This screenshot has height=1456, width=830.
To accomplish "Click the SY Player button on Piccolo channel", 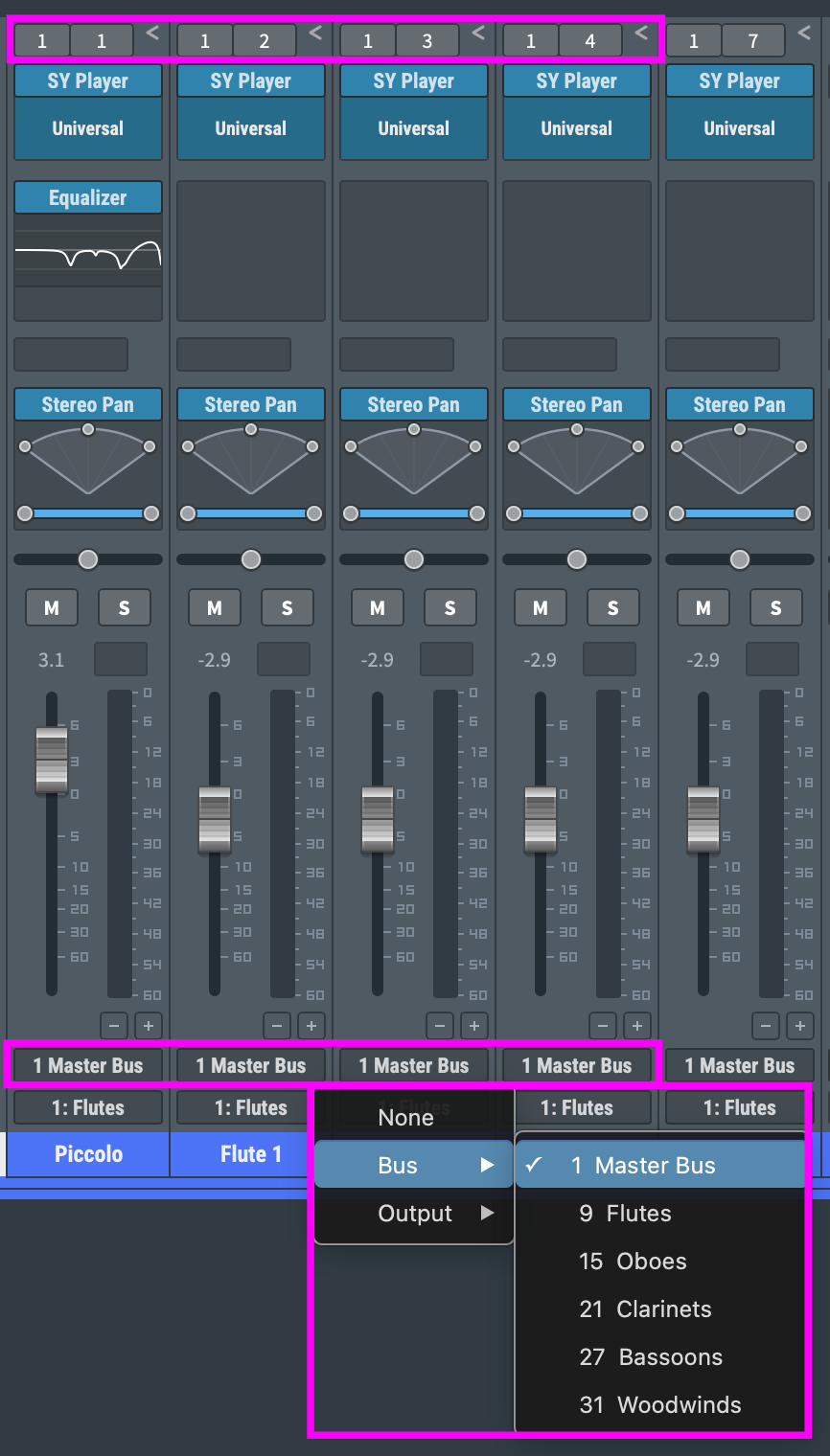I will coord(87,81).
